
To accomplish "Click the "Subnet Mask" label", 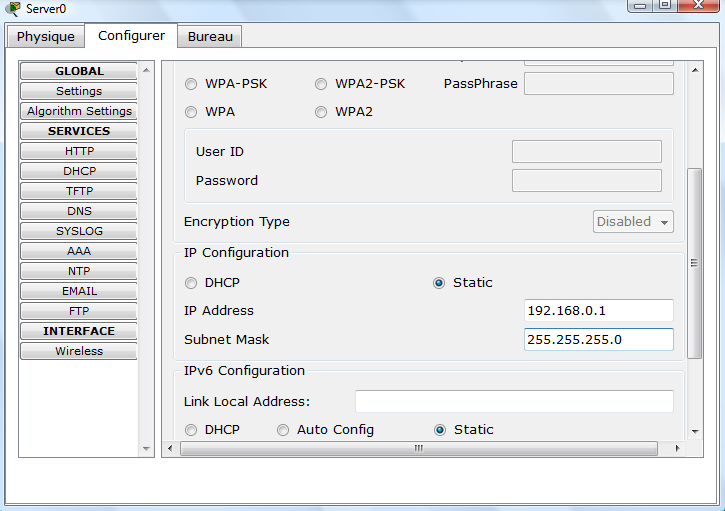I will pos(227,339).
